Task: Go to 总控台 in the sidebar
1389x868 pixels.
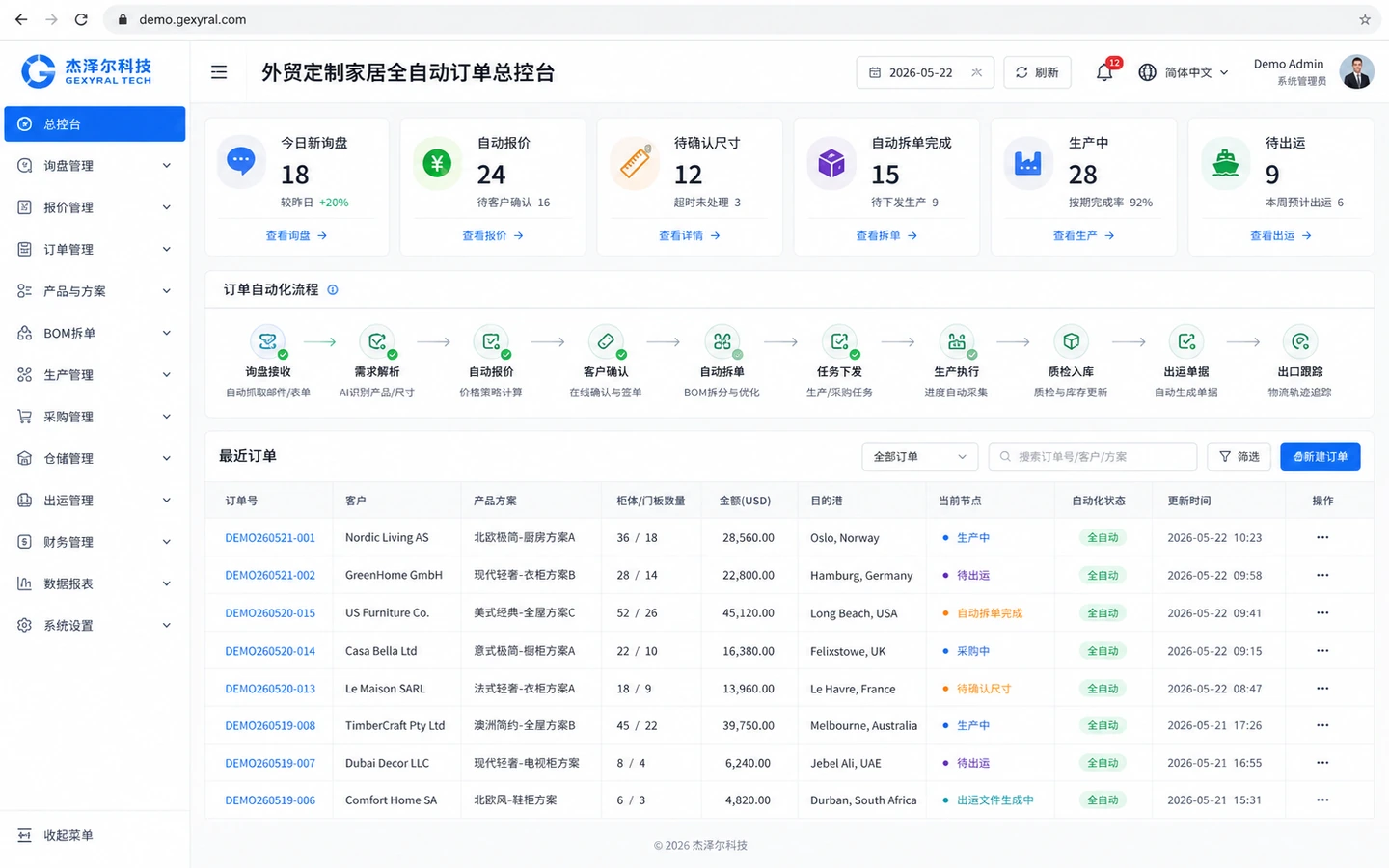Action: point(95,124)
